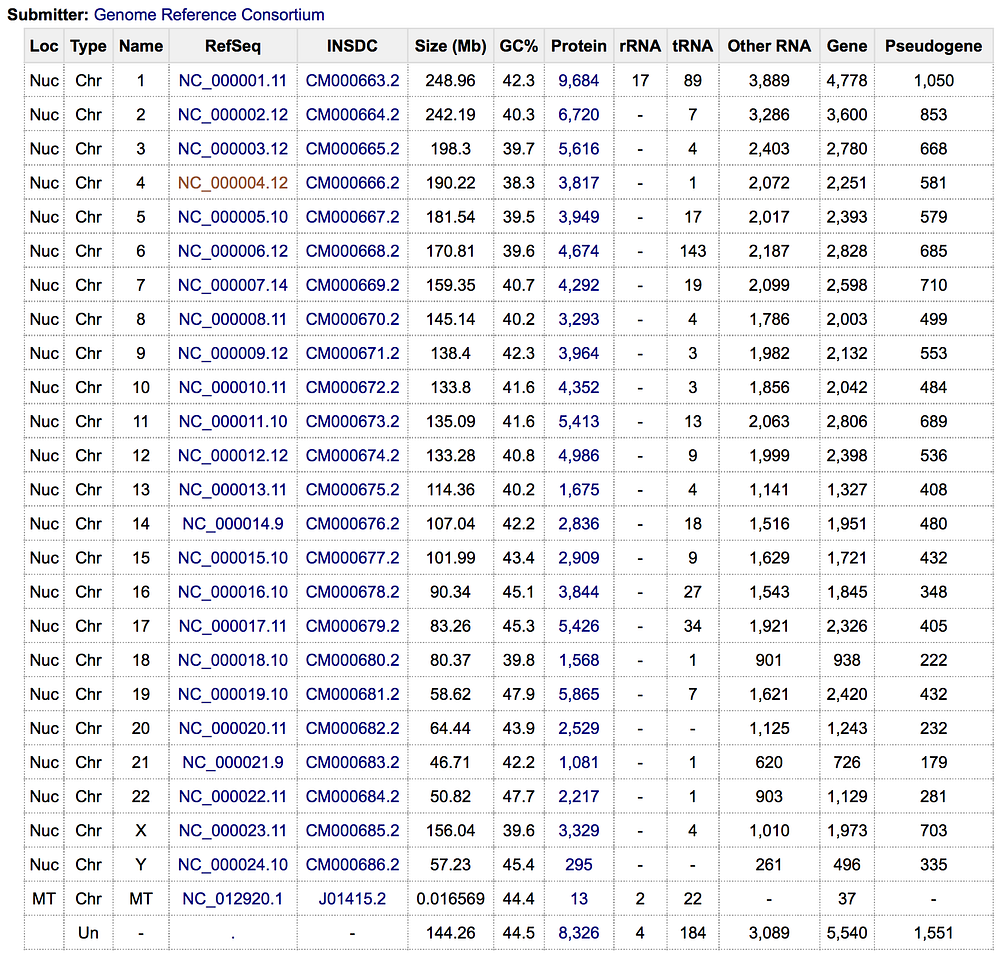
Task: Open RefSeq link NC_000019.10
Action: 233,695
